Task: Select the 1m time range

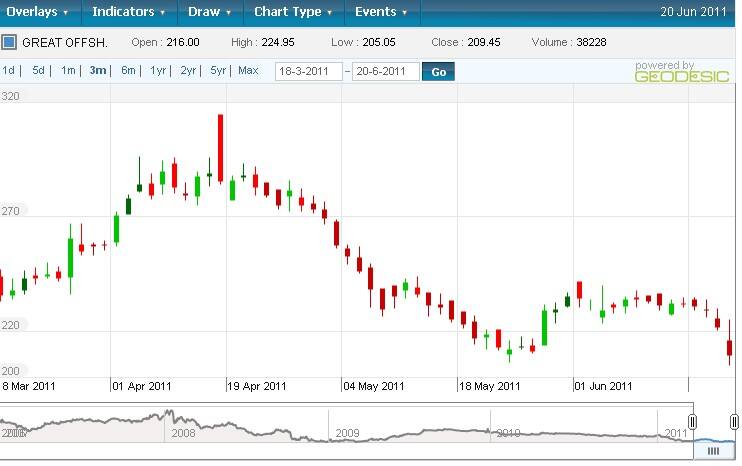Action: click(68, 71)
